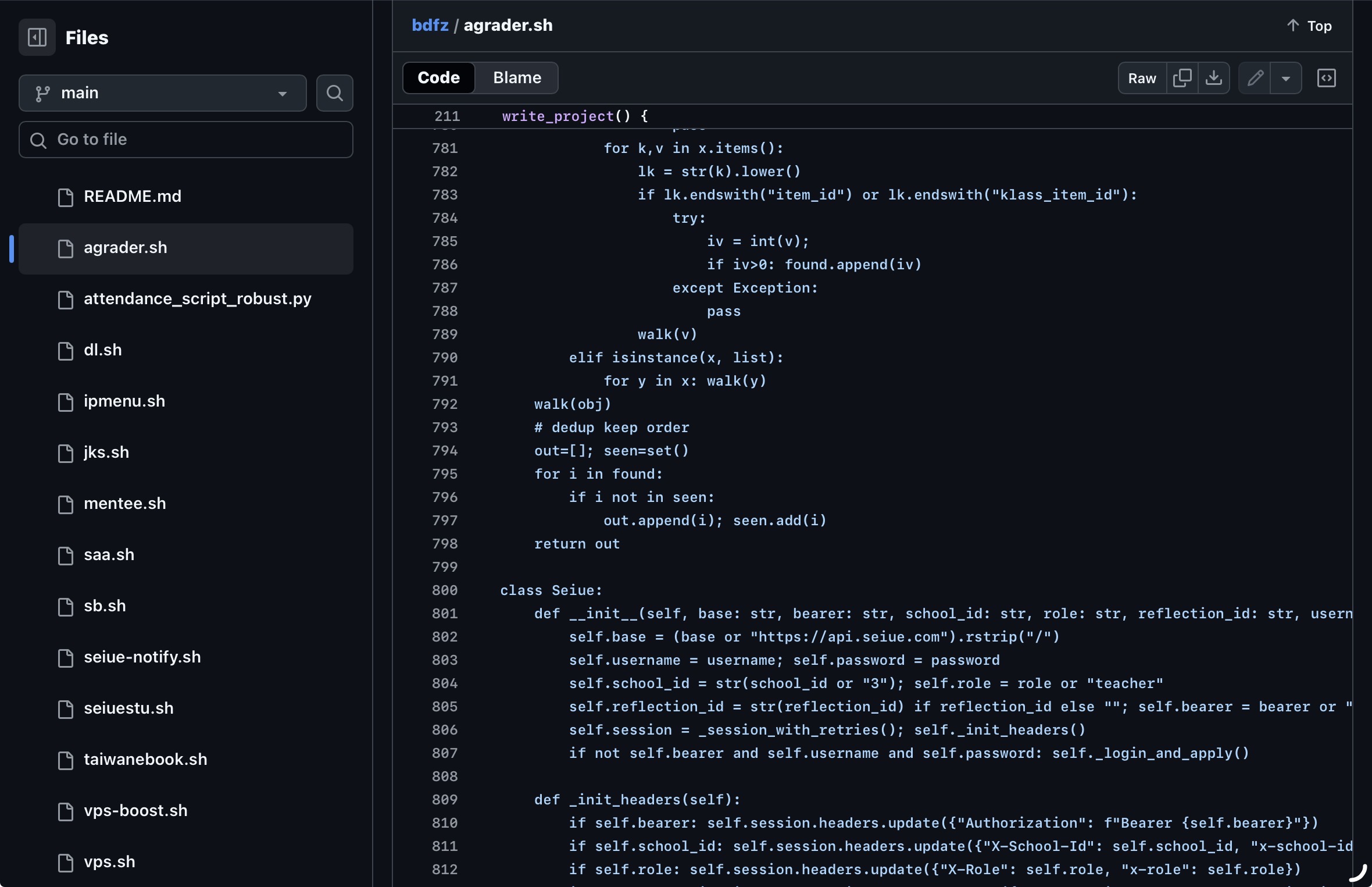Collapse the file tree side panel
Screen dimensions: 1372x887
(37, 37)
